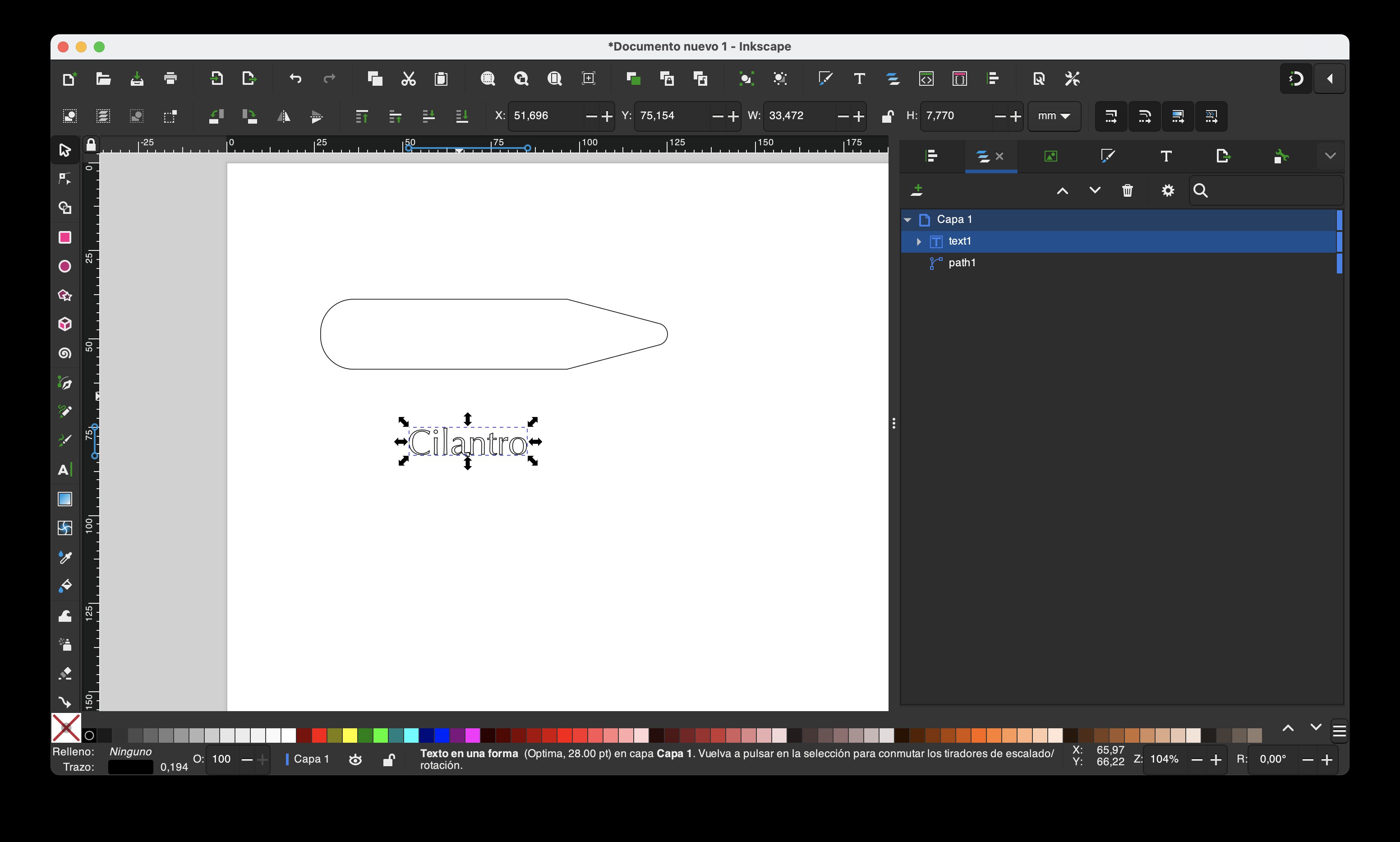Viewport: 1400px width, 842px height.
Task: Switch to Text and Font tab
Action: point(1166,156)
